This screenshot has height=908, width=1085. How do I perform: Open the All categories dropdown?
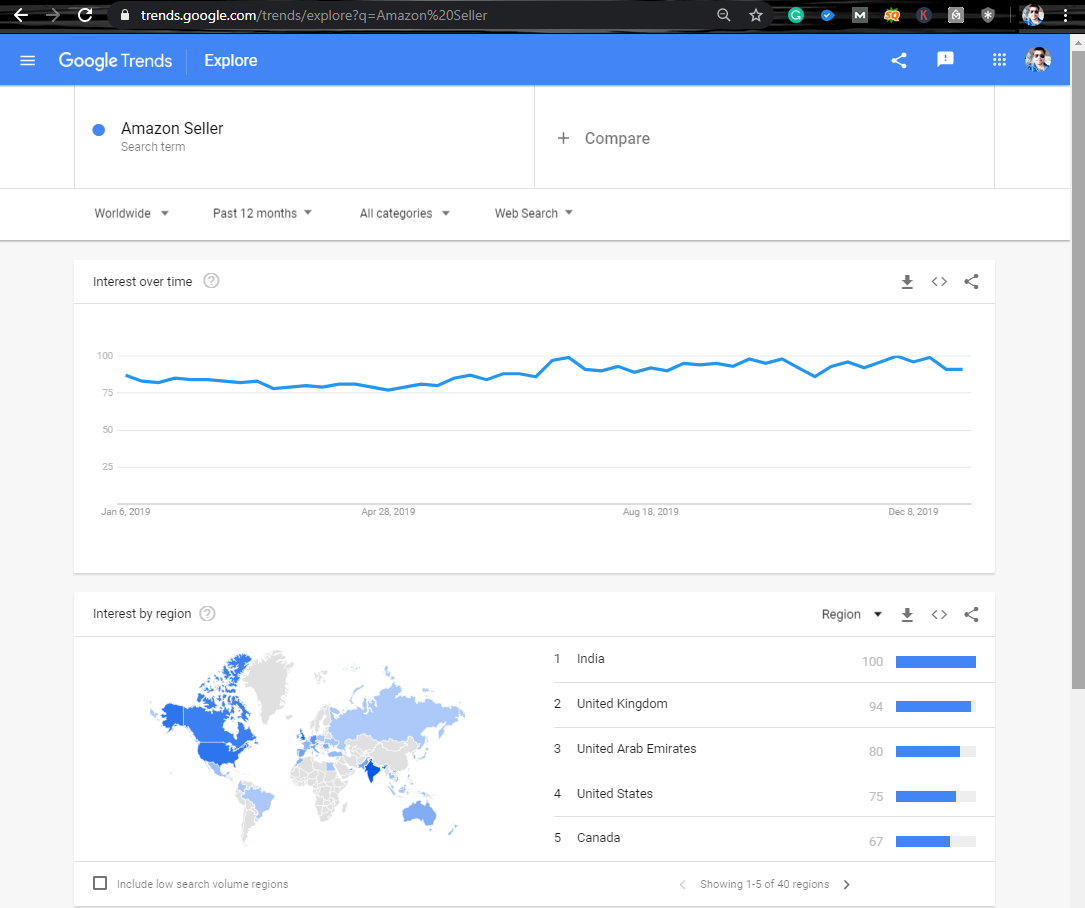click(405, 213)
